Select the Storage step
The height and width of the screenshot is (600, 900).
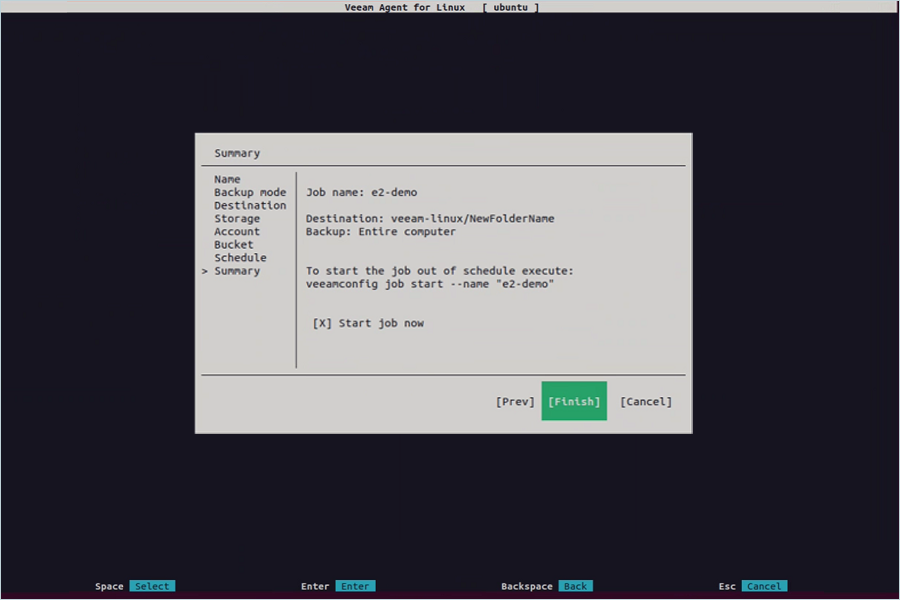click(x=237, y=219)
